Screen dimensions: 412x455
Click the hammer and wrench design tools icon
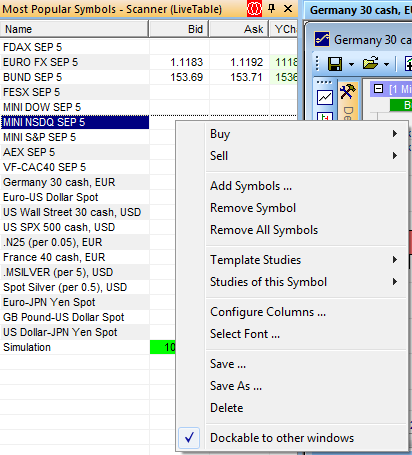[x=348, y=91]
